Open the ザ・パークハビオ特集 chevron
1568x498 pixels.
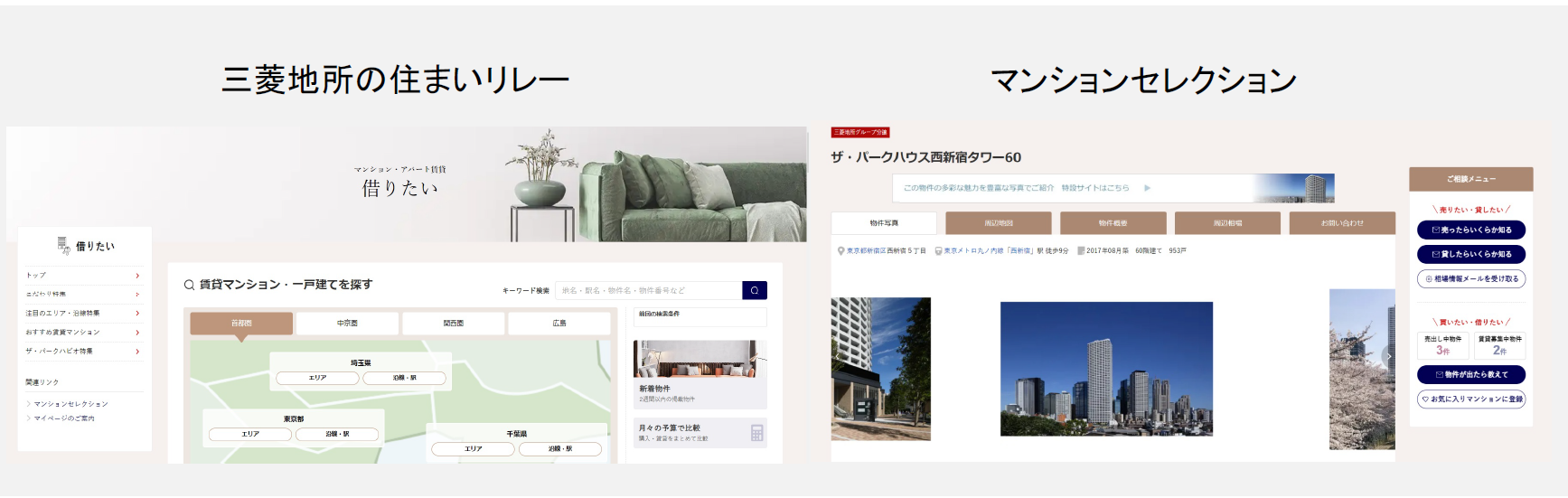tap(137, 352)
